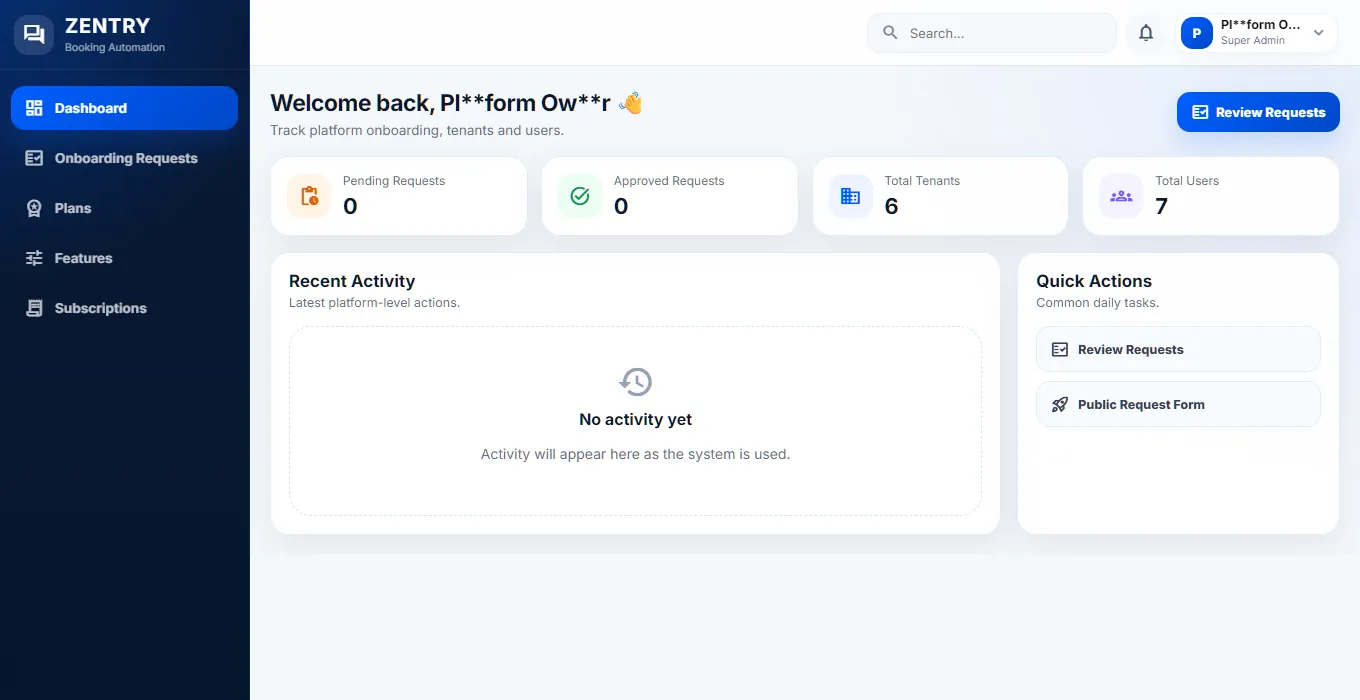1360x700 pixels.
Task: Click "Activity will appear here" message
Action: [x=636, y=454]
